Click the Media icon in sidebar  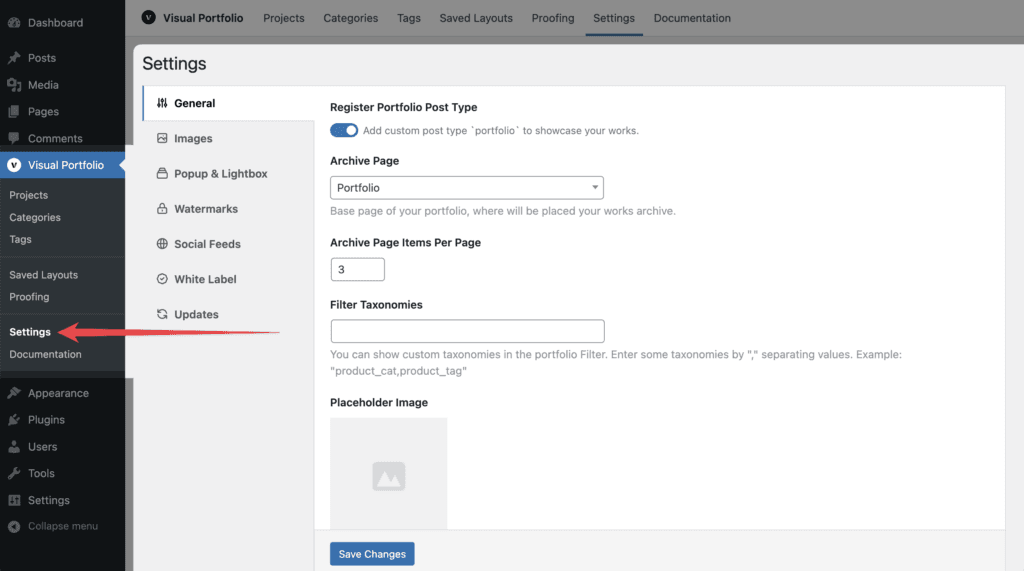[14, 85]
